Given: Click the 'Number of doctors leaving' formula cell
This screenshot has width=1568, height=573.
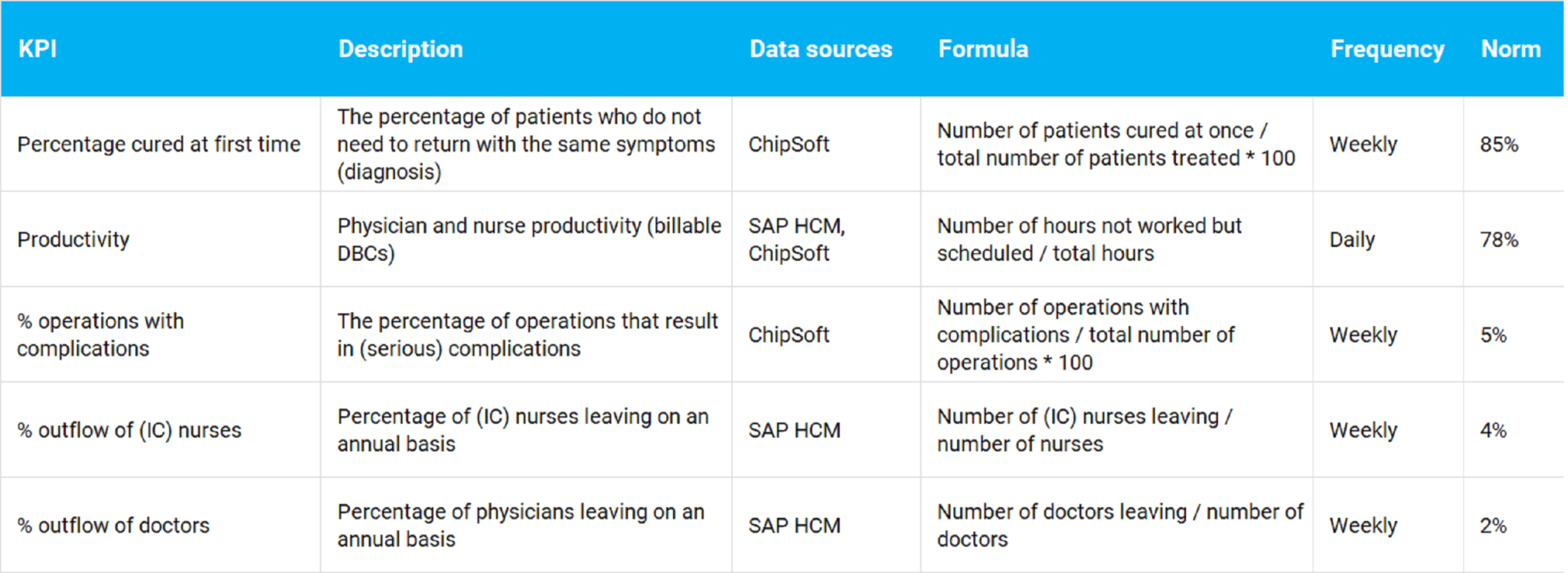Looking at the screenshot, I should [1119, 526].
